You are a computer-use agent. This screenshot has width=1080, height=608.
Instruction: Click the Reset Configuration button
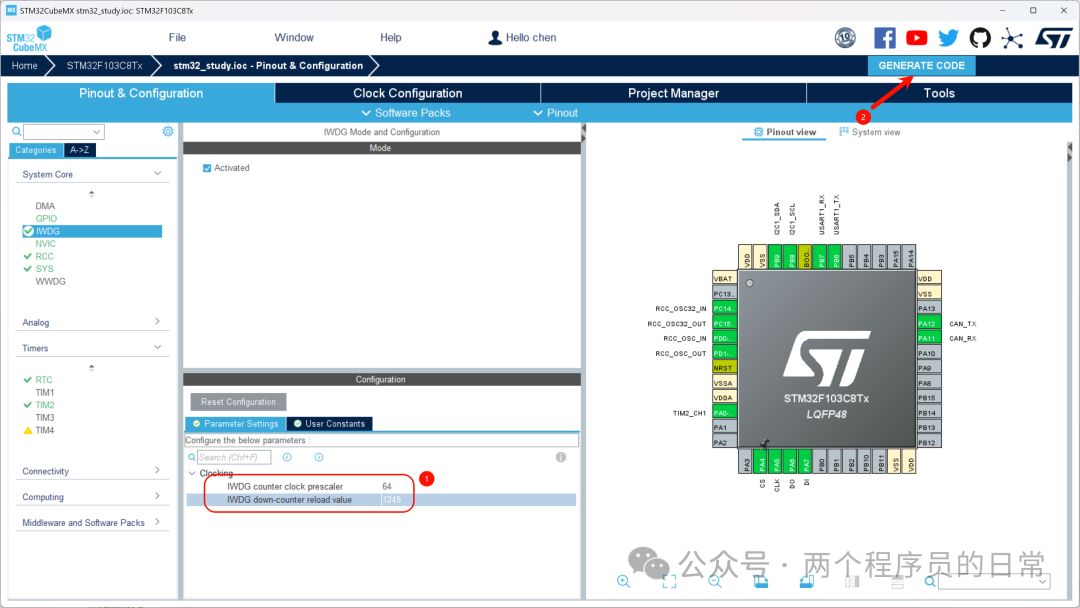(238, 401)
